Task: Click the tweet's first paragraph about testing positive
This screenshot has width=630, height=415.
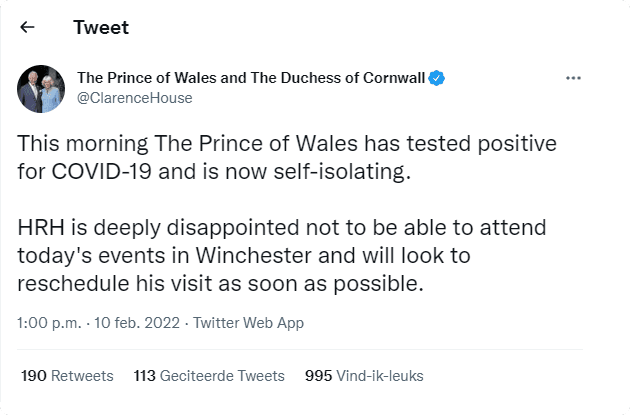Action: coord(287,157)
